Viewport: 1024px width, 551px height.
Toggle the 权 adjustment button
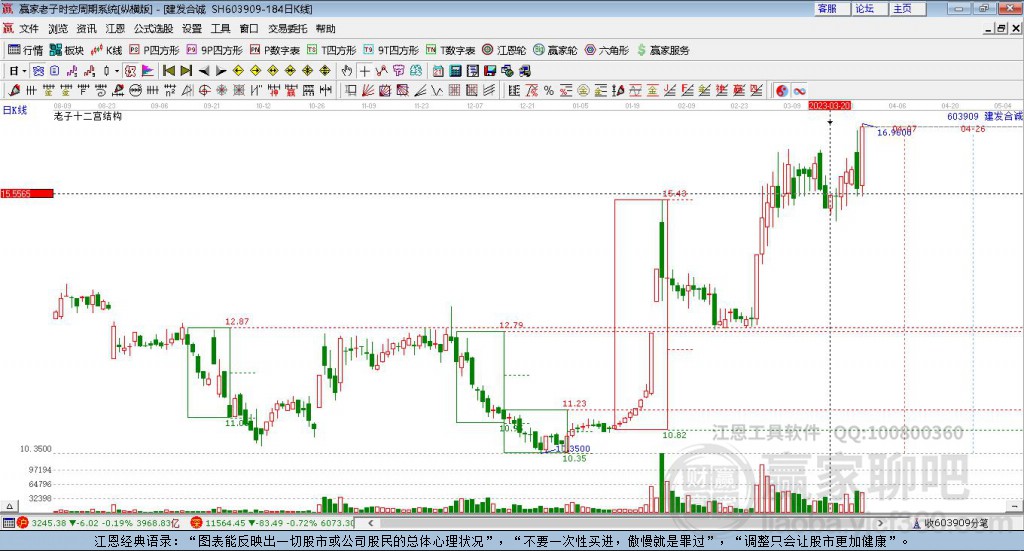(x=130, y=71)
